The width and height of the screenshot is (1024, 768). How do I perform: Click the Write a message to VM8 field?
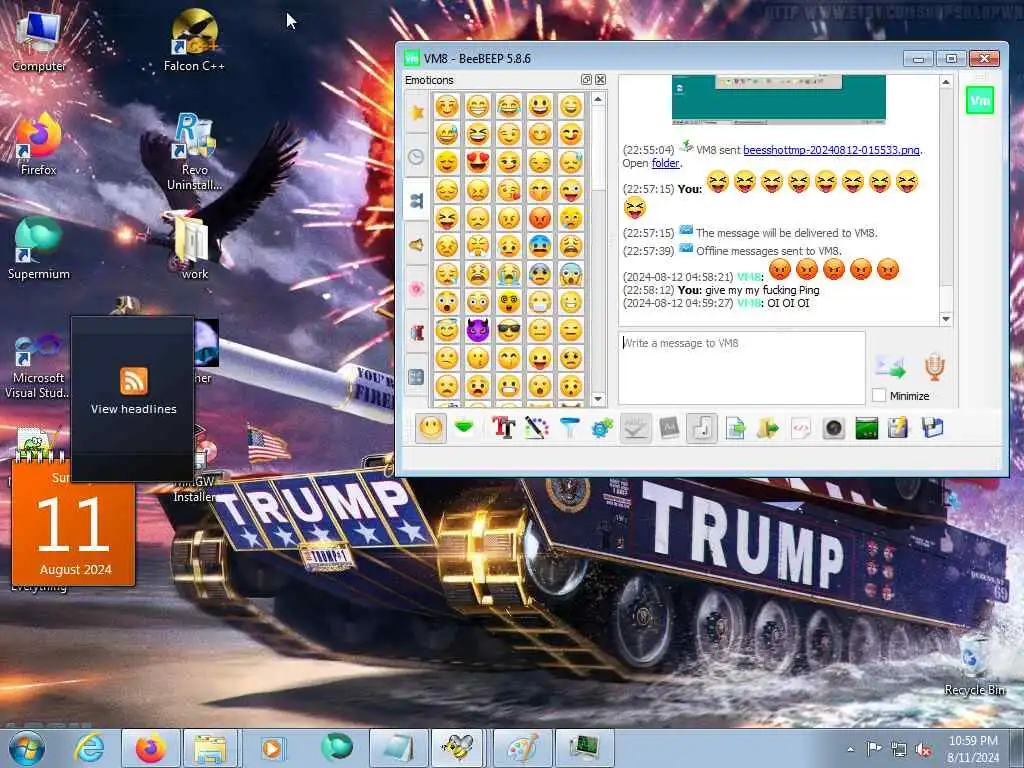741,368
